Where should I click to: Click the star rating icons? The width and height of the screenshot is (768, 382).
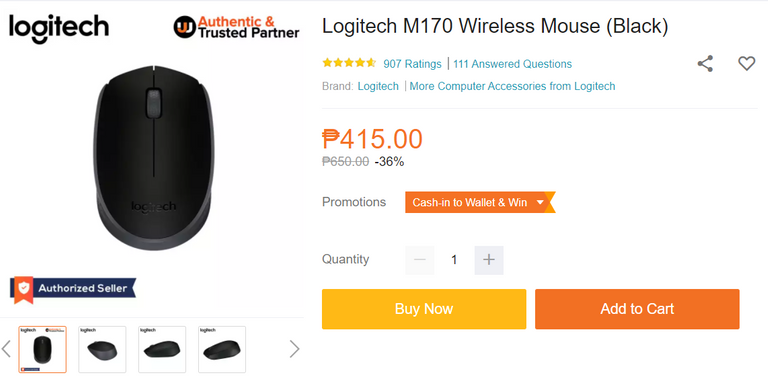click(x=349, y=63)
